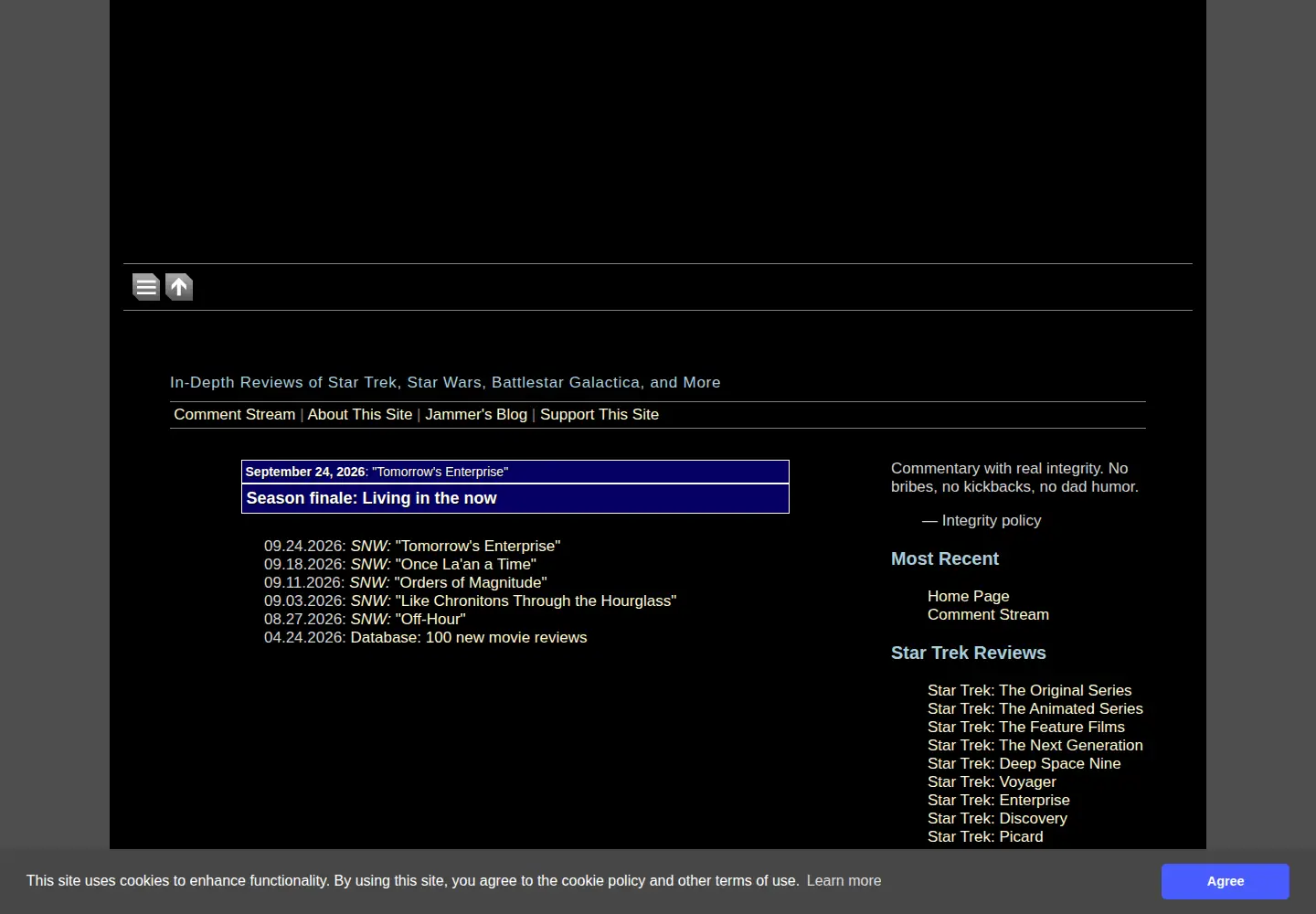Open Star Trek: Deep Space Nine
This screenshot has width=1316, height=914.
1024,763
